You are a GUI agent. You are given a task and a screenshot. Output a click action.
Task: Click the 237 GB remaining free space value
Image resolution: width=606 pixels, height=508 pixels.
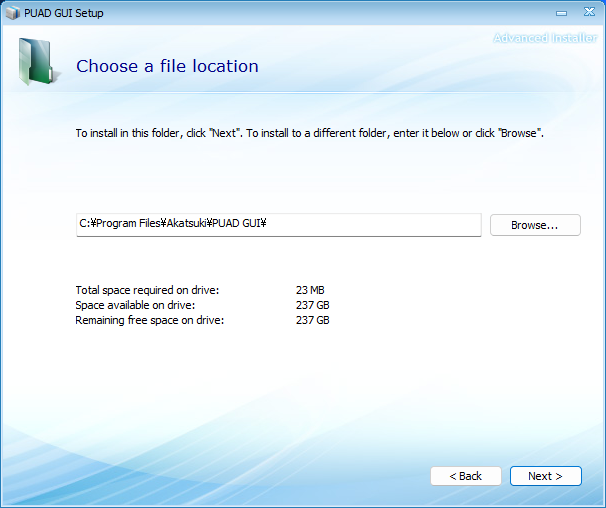pos(312,320)
